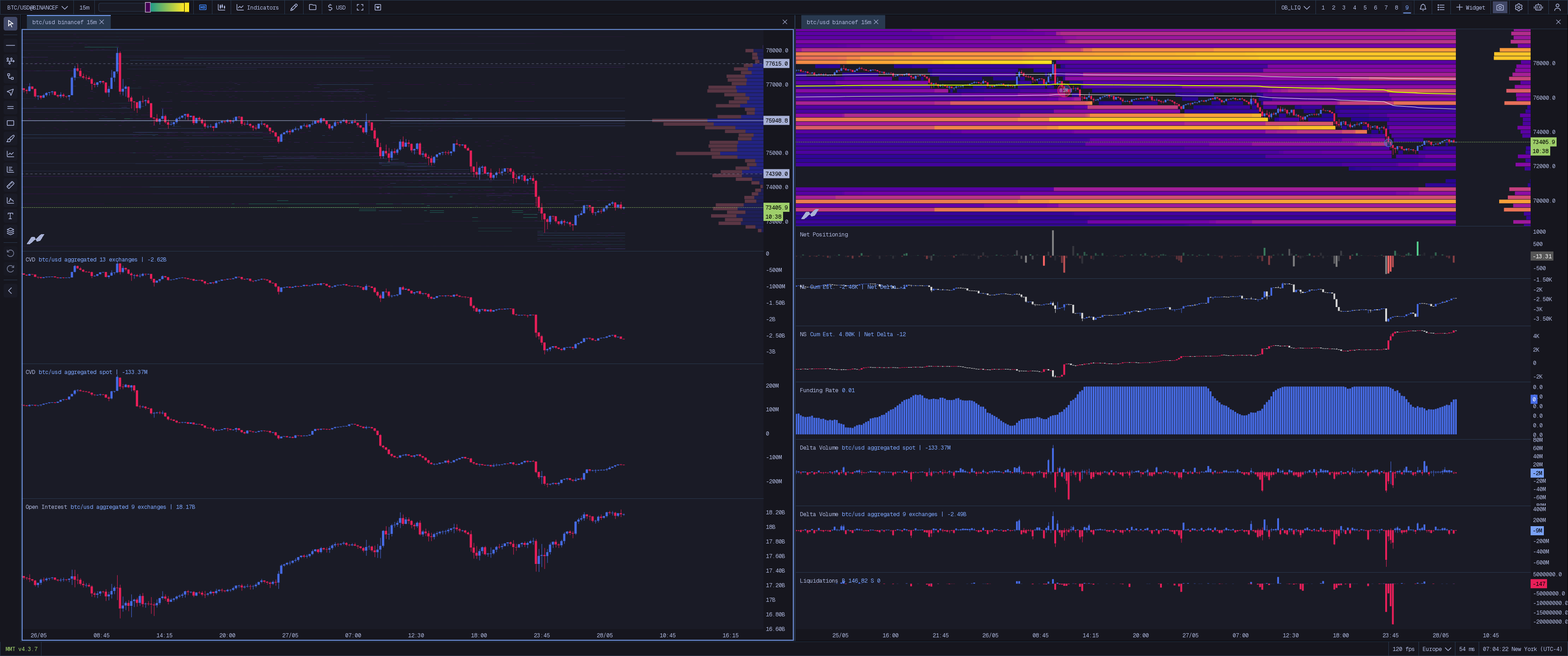
Task: Choose the two-point connector tool
Action: 10,77
